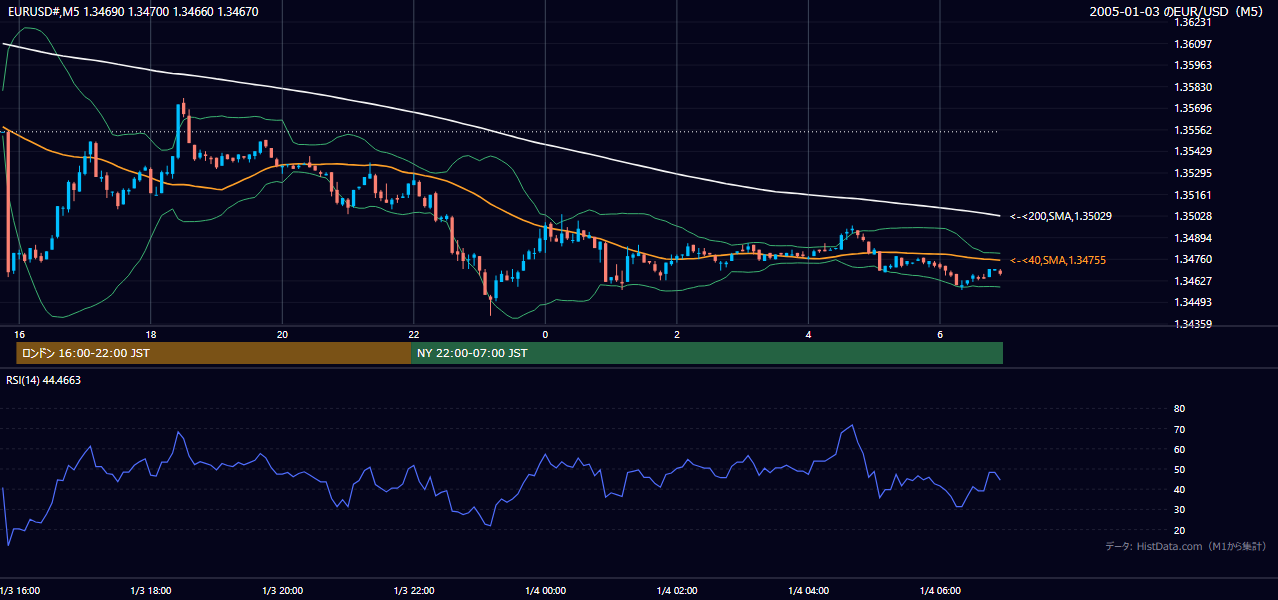Click price axis value 1.35830
This screenshot has height=600, width=1278.
coord(1192,87)
